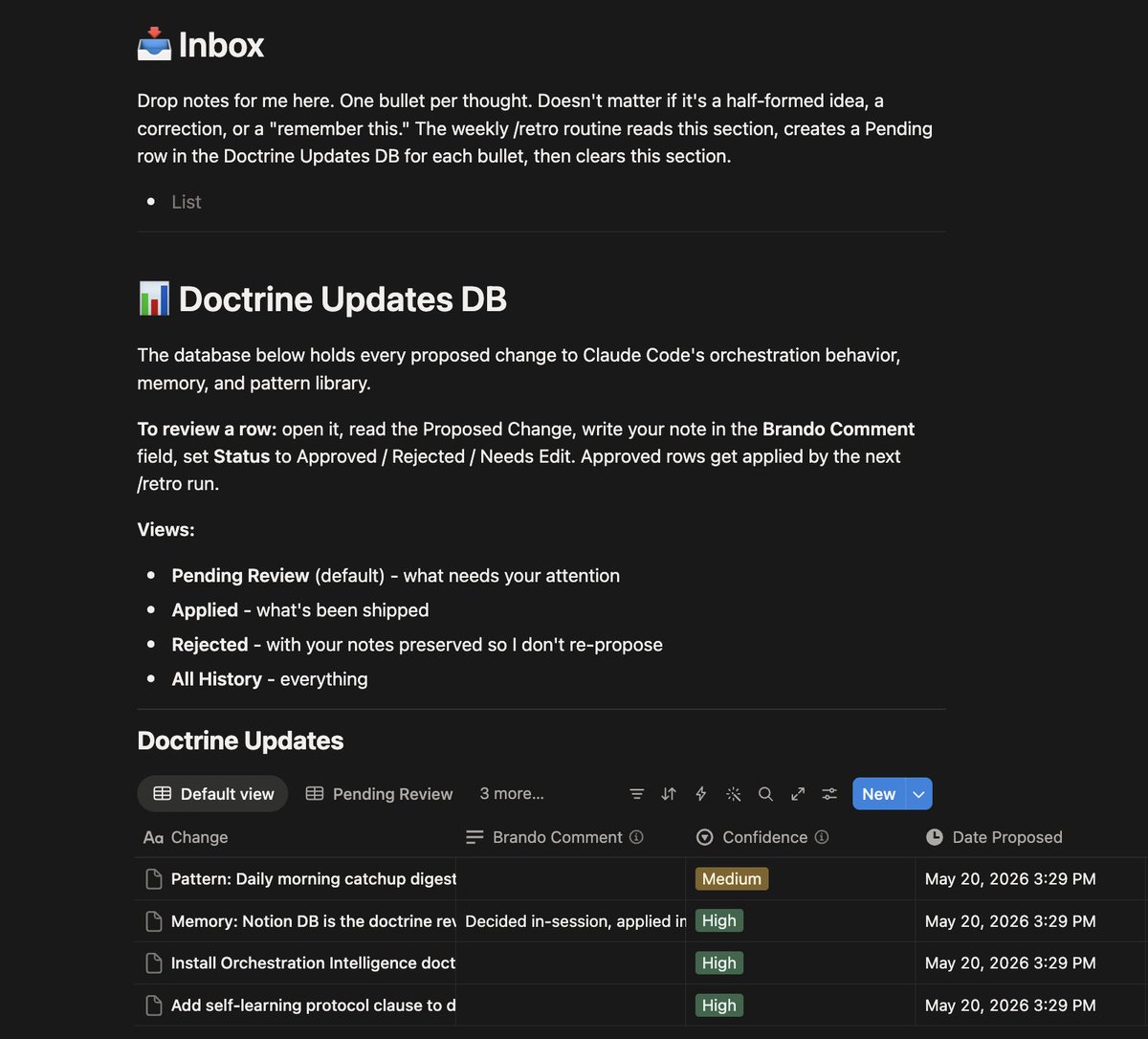Image resolution: width=1148 pixels, height=1039 pixels.
Task: Click the info icon next to Brando Comment
Action: pyautogui.click(x=636, y=837)
